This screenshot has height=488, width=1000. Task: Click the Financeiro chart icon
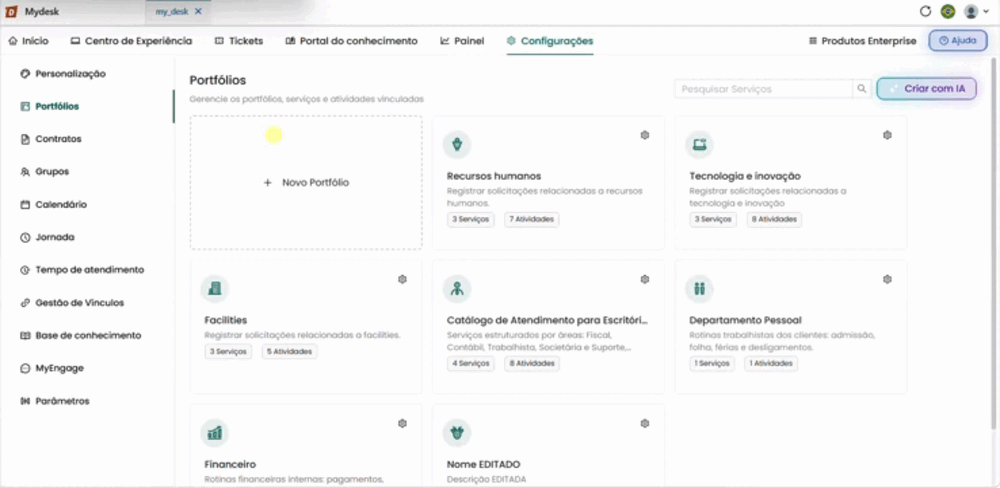click(215, 433)
